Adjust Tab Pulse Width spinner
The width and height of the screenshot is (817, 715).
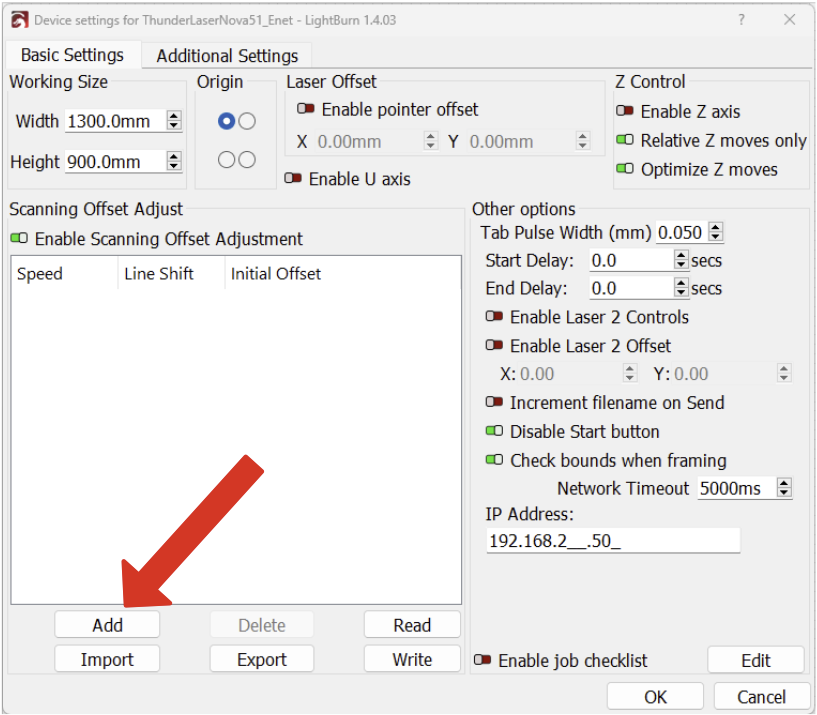pyautogui.click(x=714, y=233)
